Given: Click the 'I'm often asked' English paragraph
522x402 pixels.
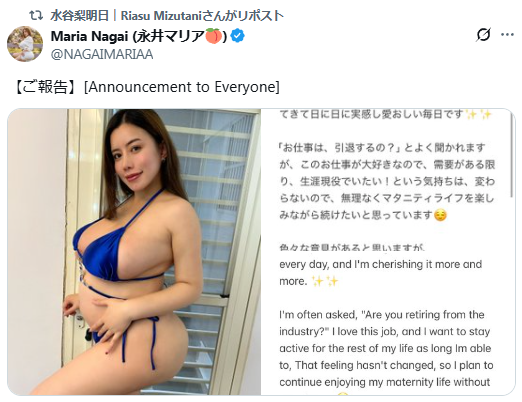Looking at the screenshot, I should point(386,348).
